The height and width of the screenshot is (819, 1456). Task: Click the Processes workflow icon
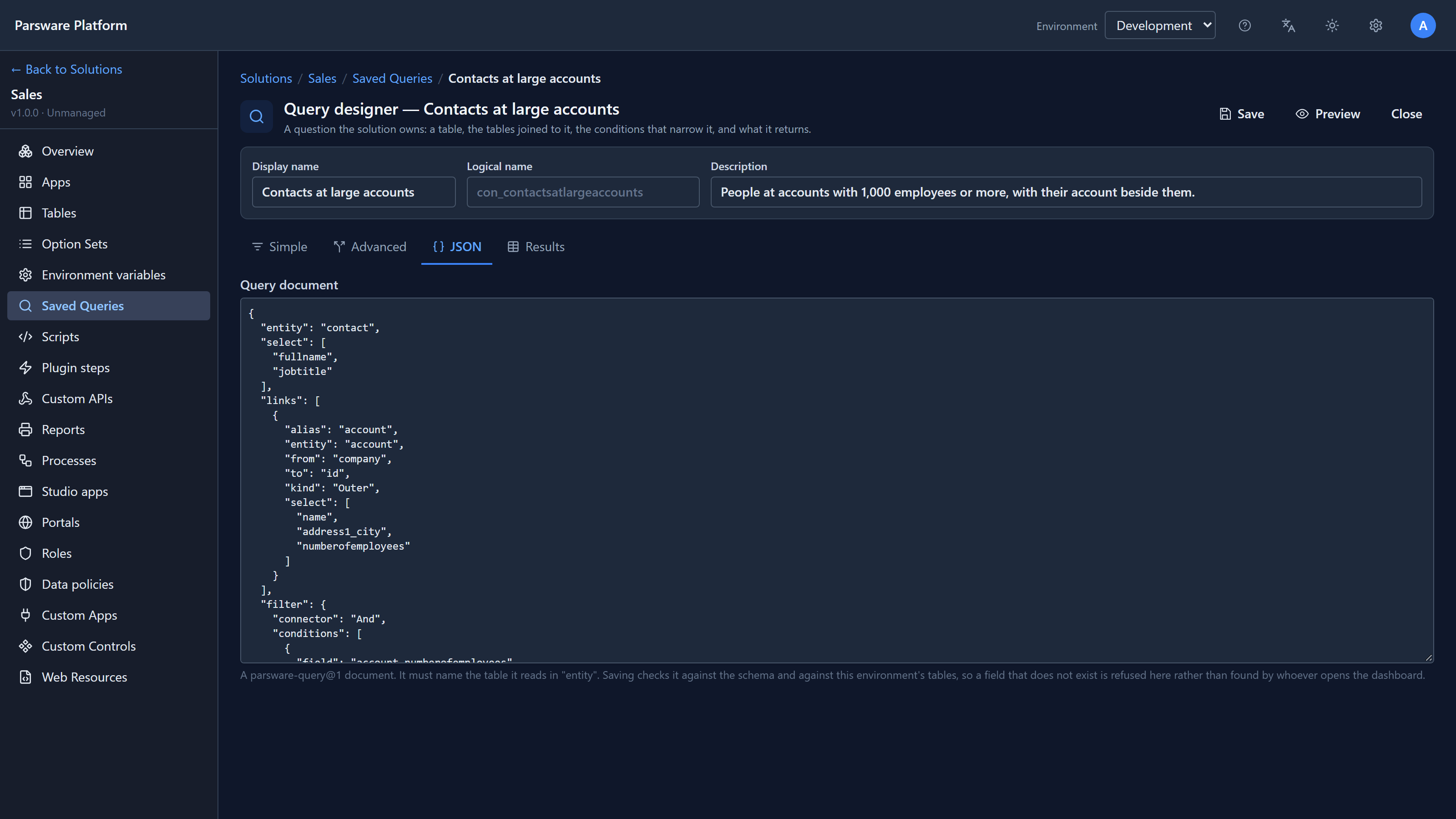coord(25,460)
